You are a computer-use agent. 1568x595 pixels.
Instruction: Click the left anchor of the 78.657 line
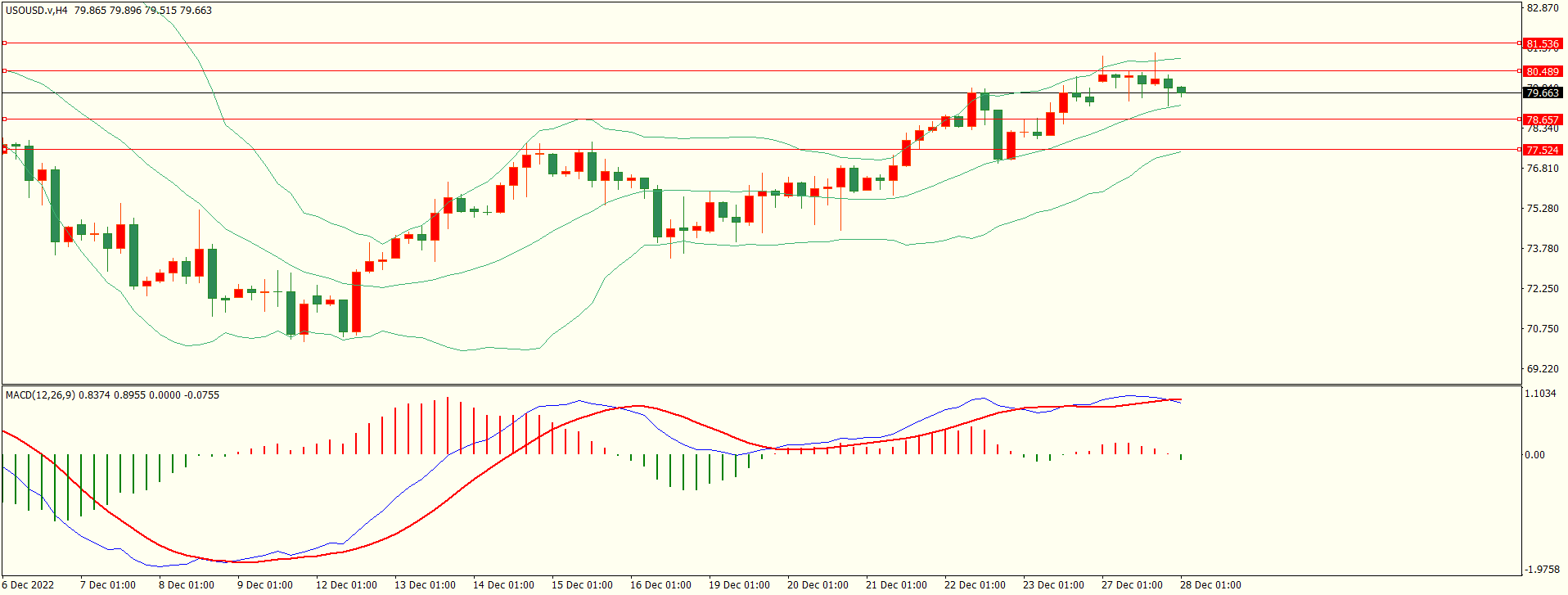click(x=5, y=119)
